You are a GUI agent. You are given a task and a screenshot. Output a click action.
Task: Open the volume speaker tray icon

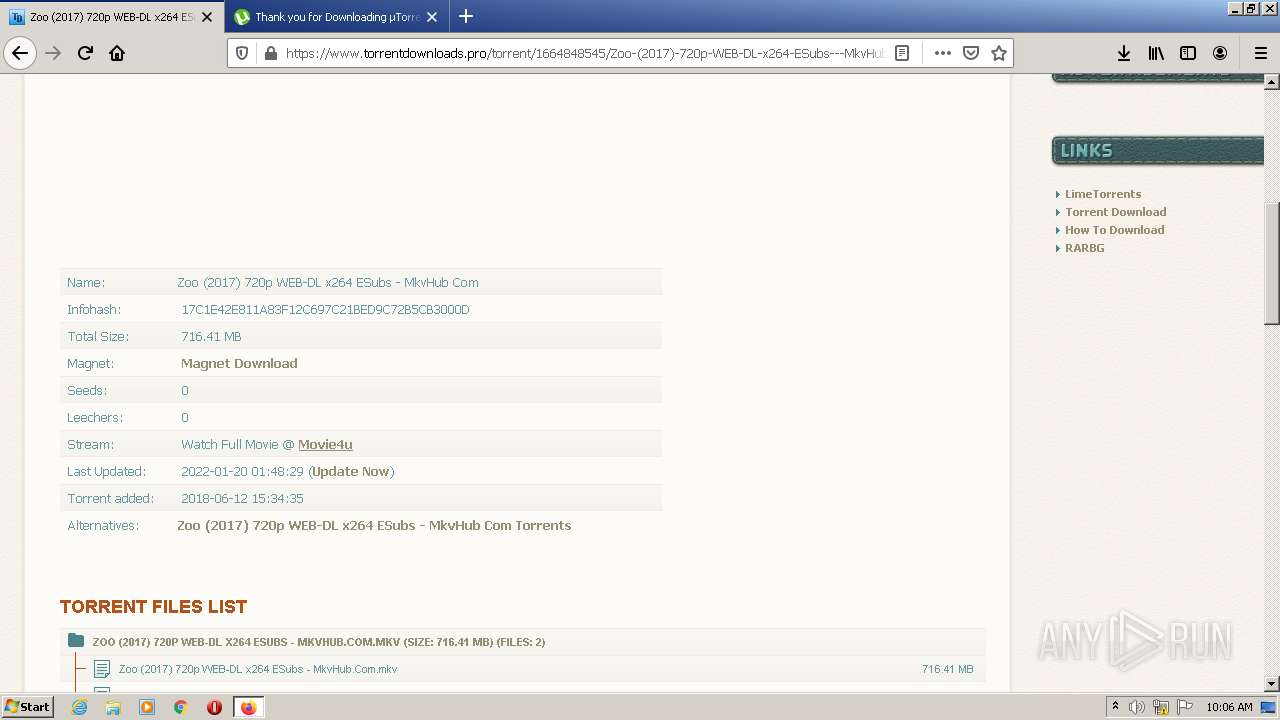(x=1137, y=707)
